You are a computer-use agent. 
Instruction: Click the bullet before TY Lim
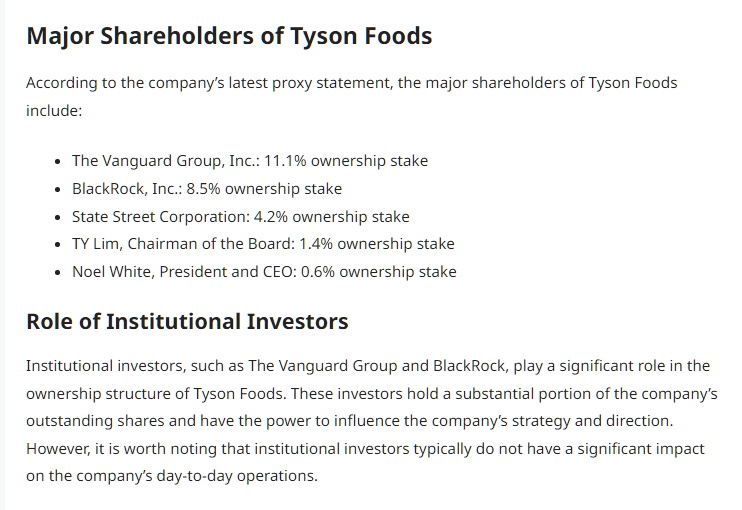[x=57, y=245]
